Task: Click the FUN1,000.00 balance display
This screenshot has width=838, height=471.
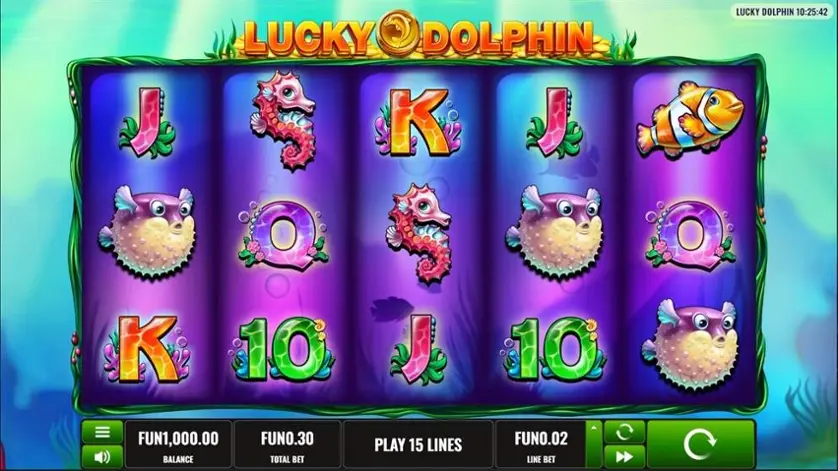Action: coord(178,444)
